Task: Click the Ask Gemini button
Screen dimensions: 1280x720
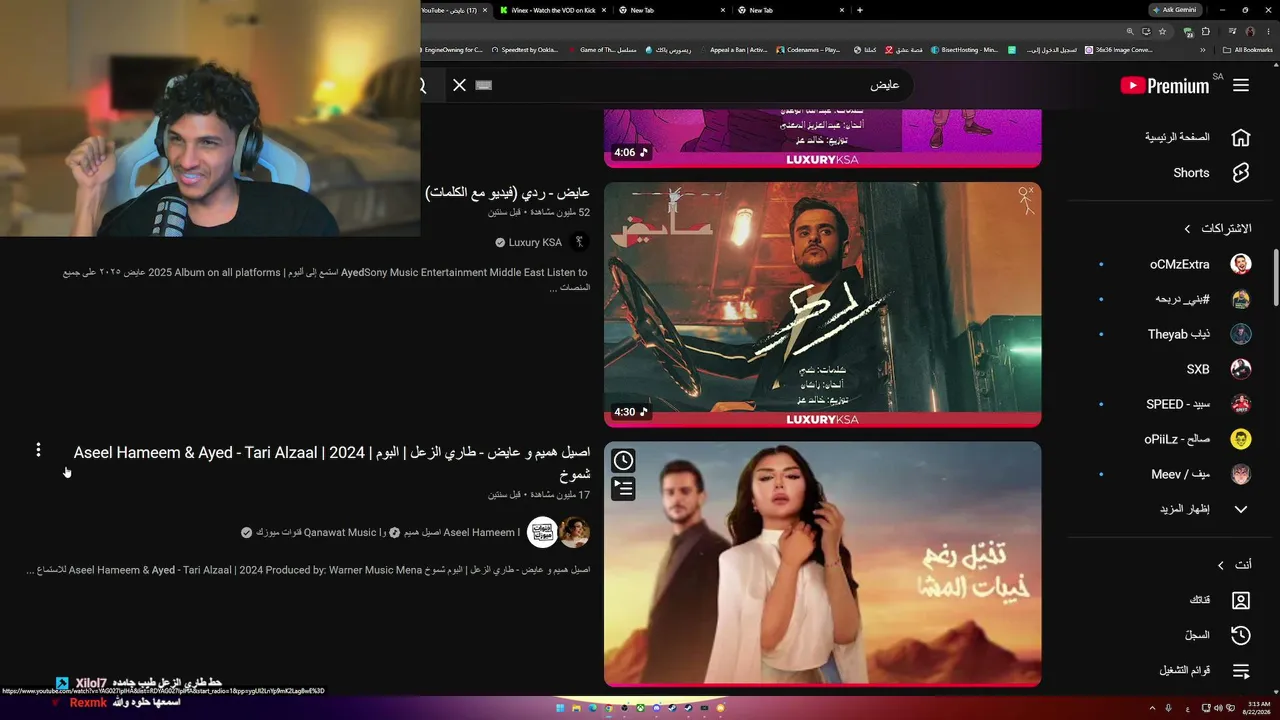Action: coord(1173,10)
